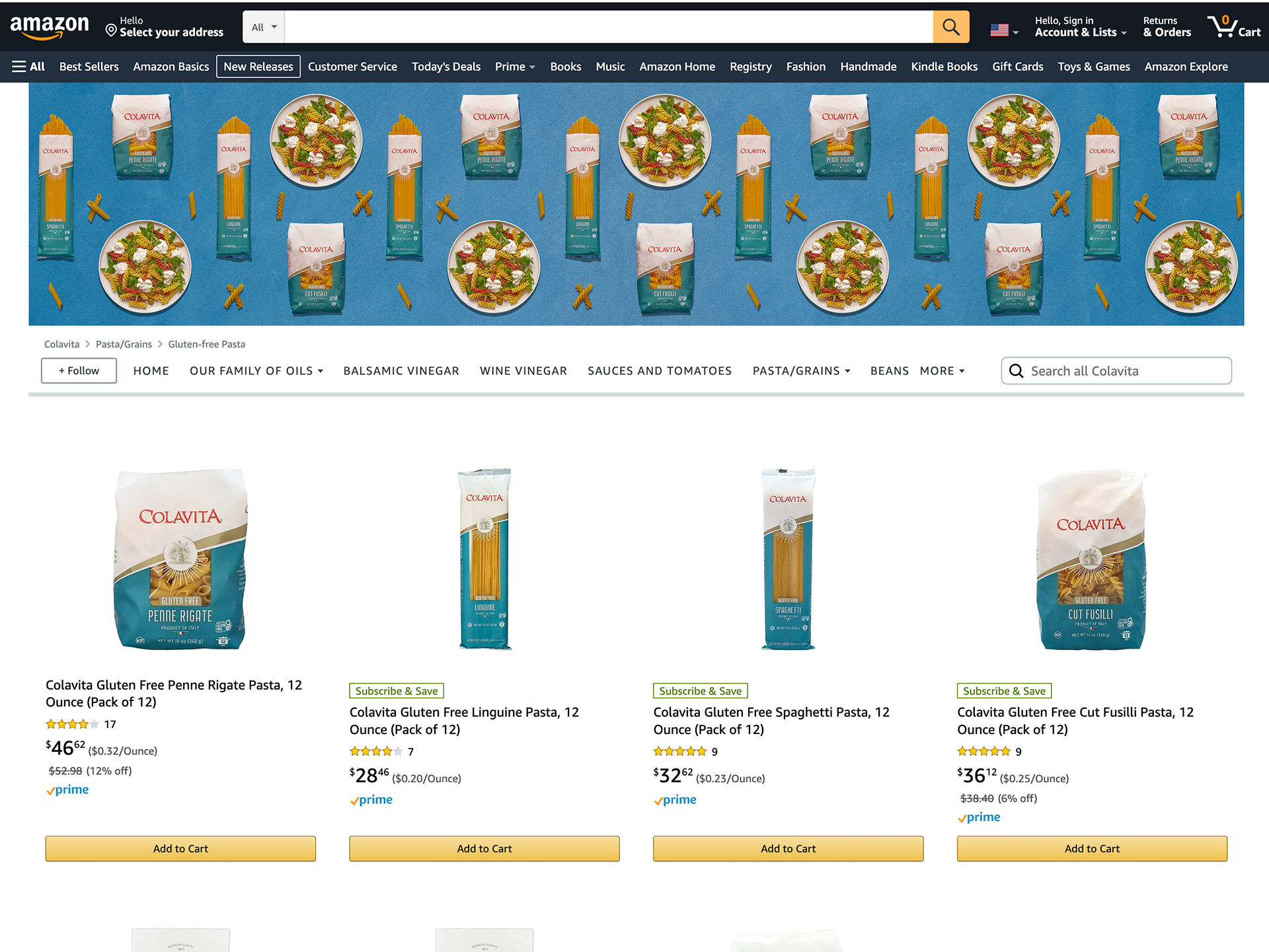Click the Follow button
The image size is (1269, 952).
(79, 371)
